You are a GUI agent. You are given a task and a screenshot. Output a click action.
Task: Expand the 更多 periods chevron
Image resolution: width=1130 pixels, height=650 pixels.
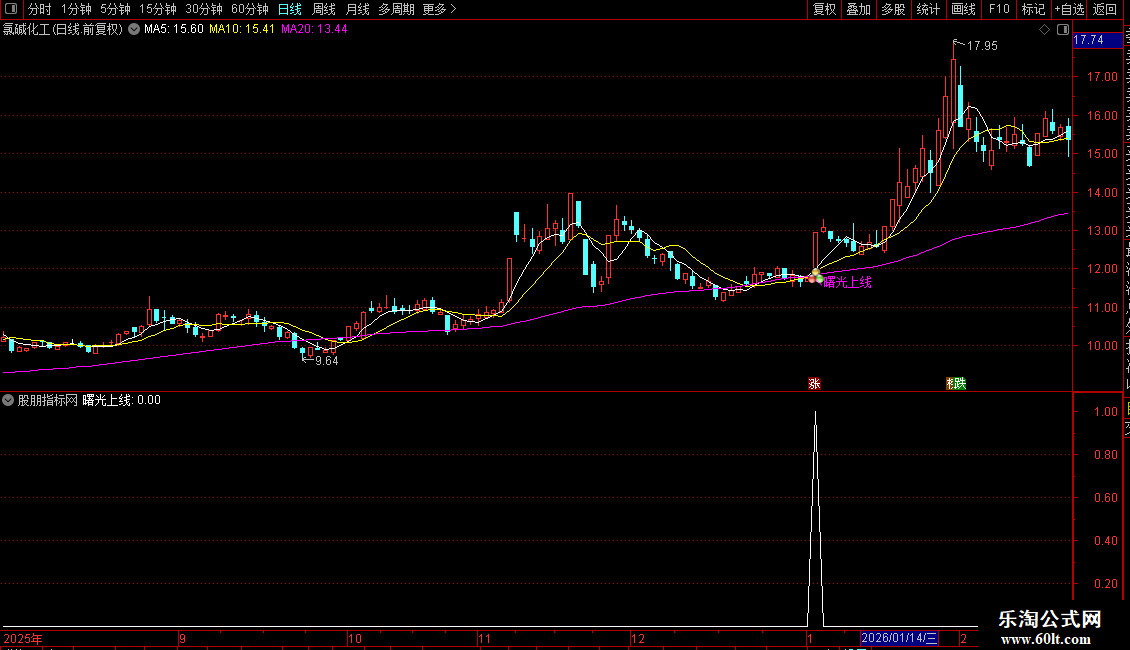click(x=453, y=9)
